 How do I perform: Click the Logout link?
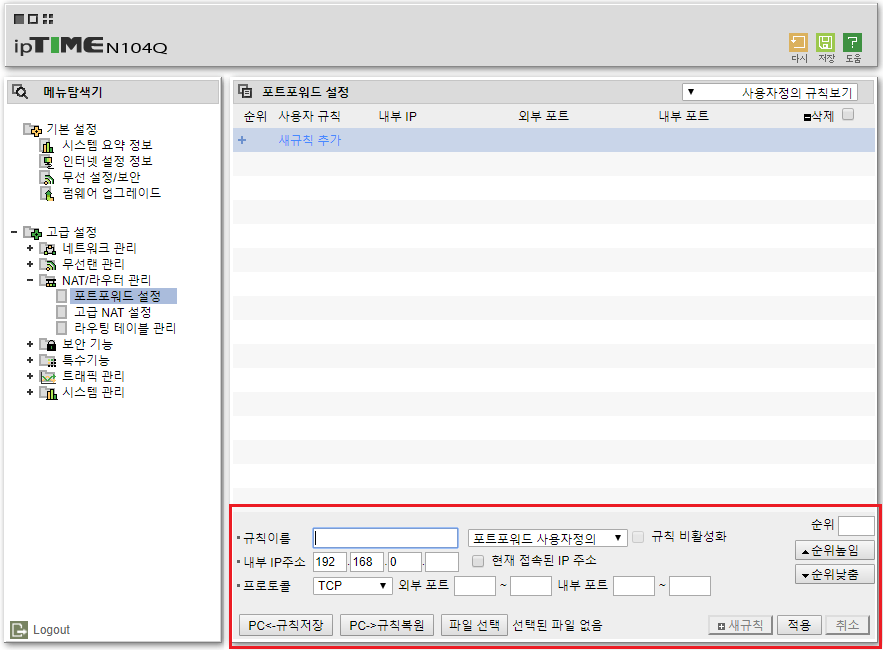(51, 630)
